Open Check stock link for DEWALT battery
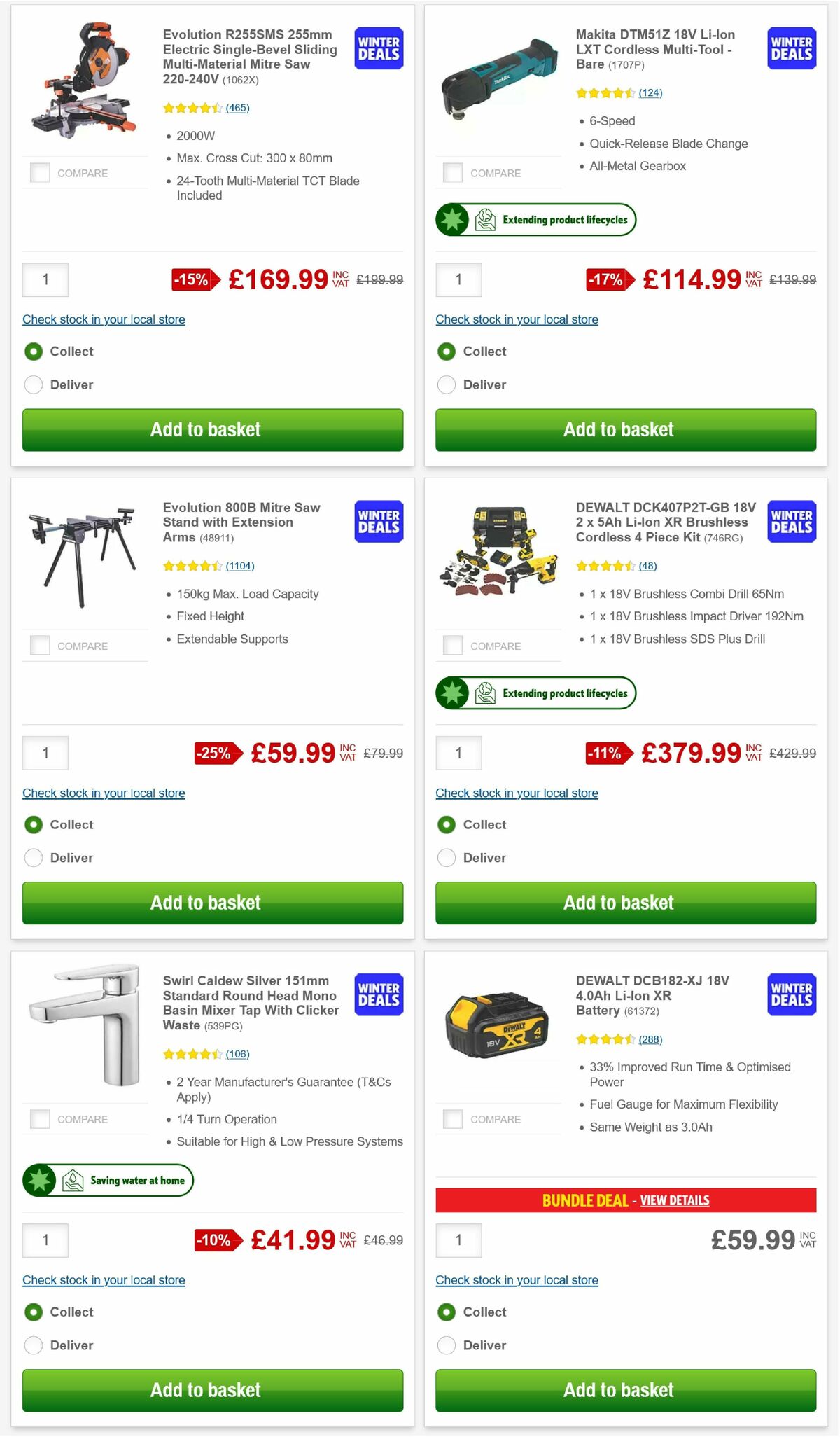This screenshot has width=840, height=1437. click(x=517, y=1279)
